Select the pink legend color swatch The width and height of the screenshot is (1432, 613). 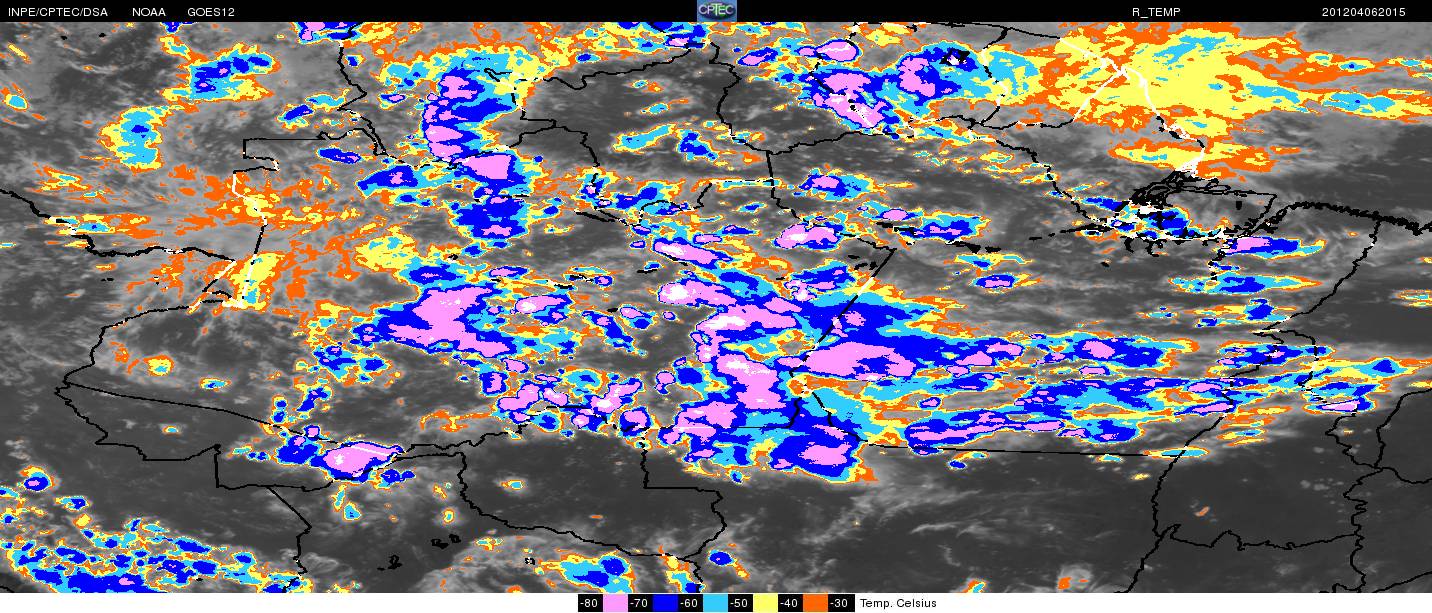point(615,603)
